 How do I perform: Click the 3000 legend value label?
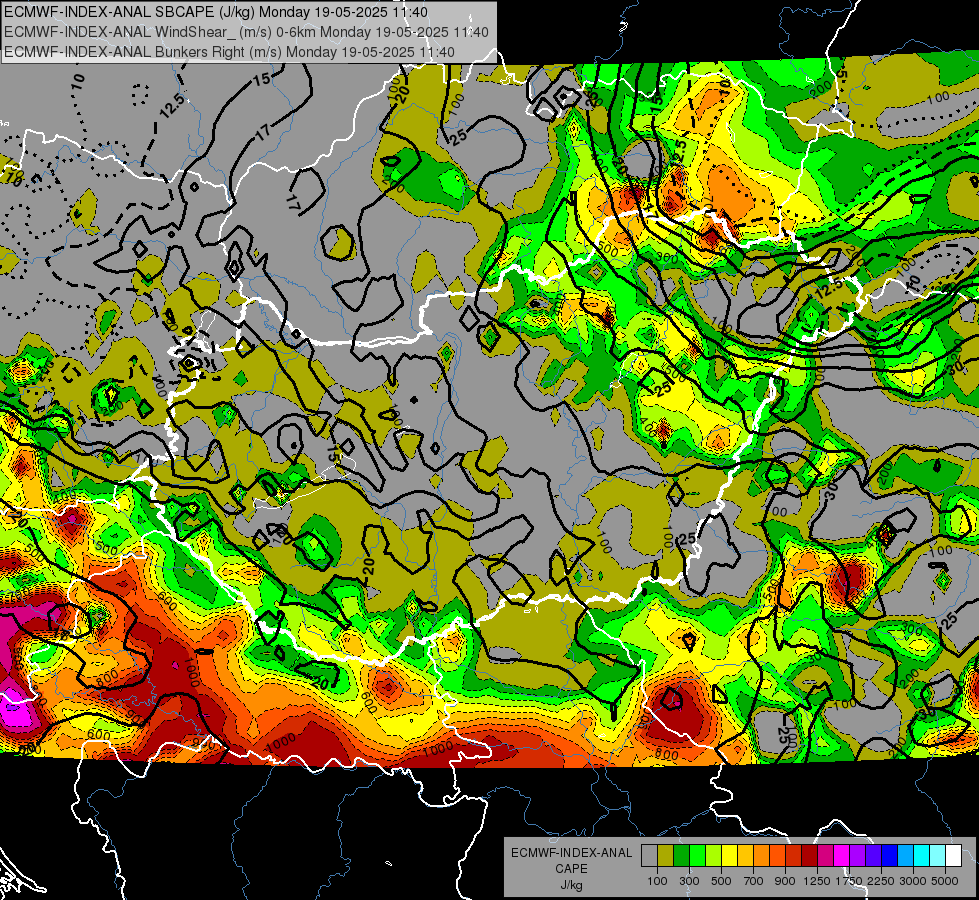[x=913, y=881]
